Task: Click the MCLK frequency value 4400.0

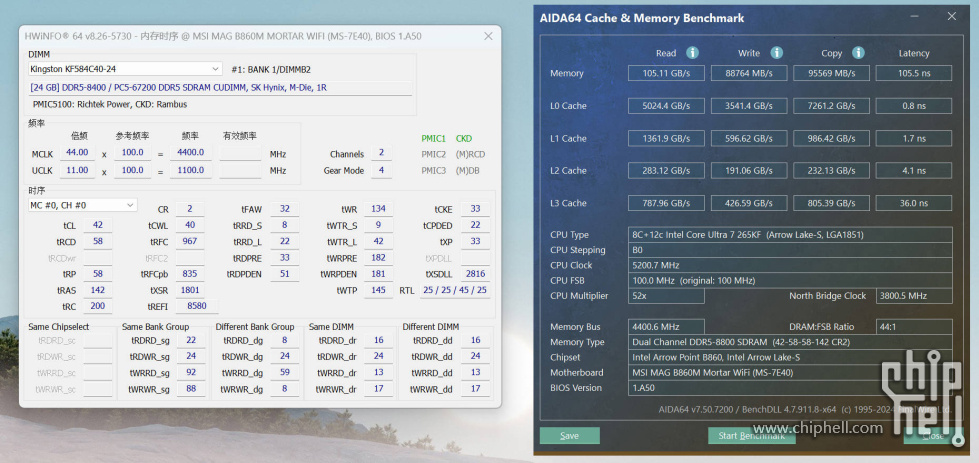Action: coord(190,153)
